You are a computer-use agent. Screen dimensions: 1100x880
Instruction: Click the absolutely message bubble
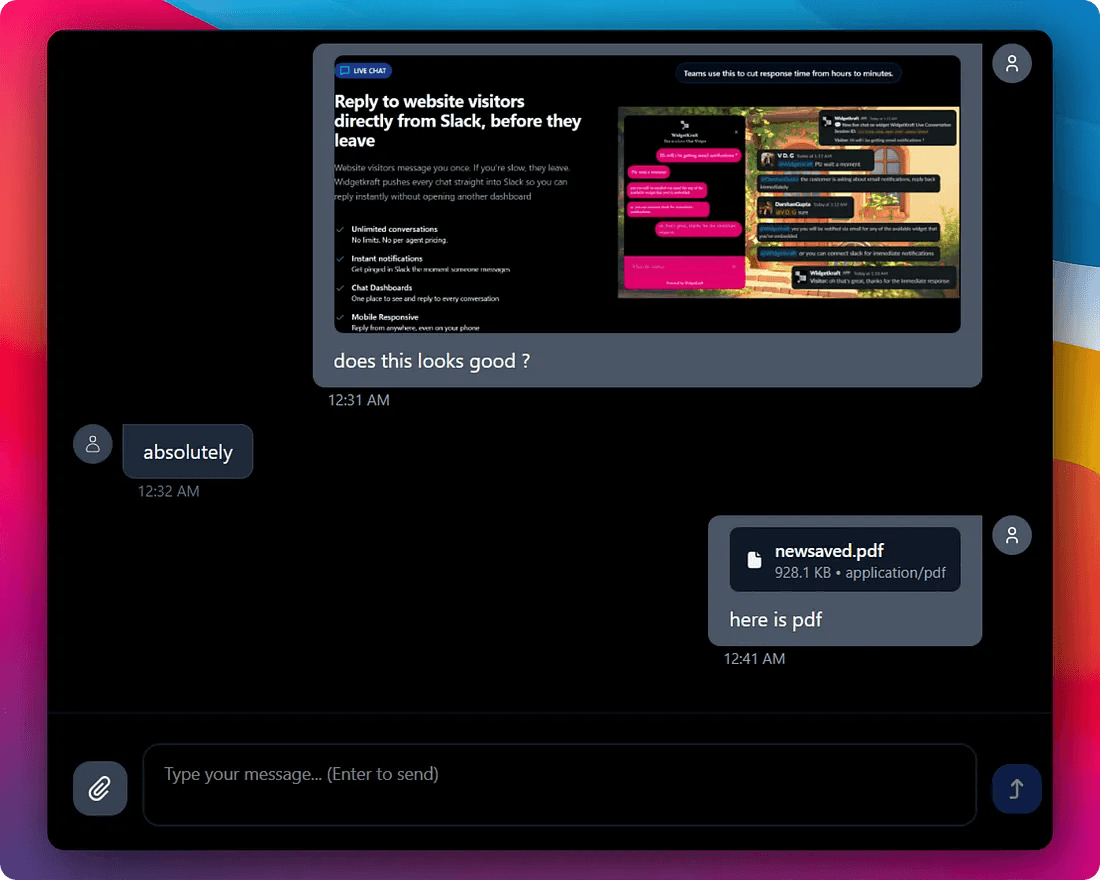pyautogui.click(x=187, y=451)
